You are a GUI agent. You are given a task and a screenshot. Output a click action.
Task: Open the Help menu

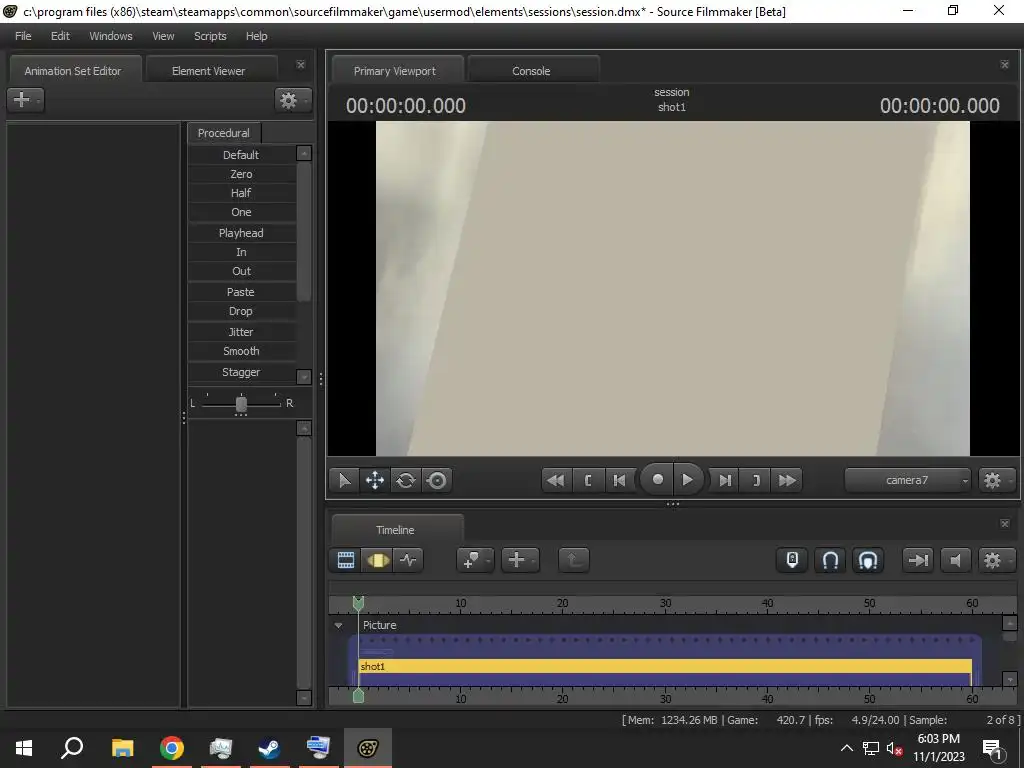coord(257,36)
